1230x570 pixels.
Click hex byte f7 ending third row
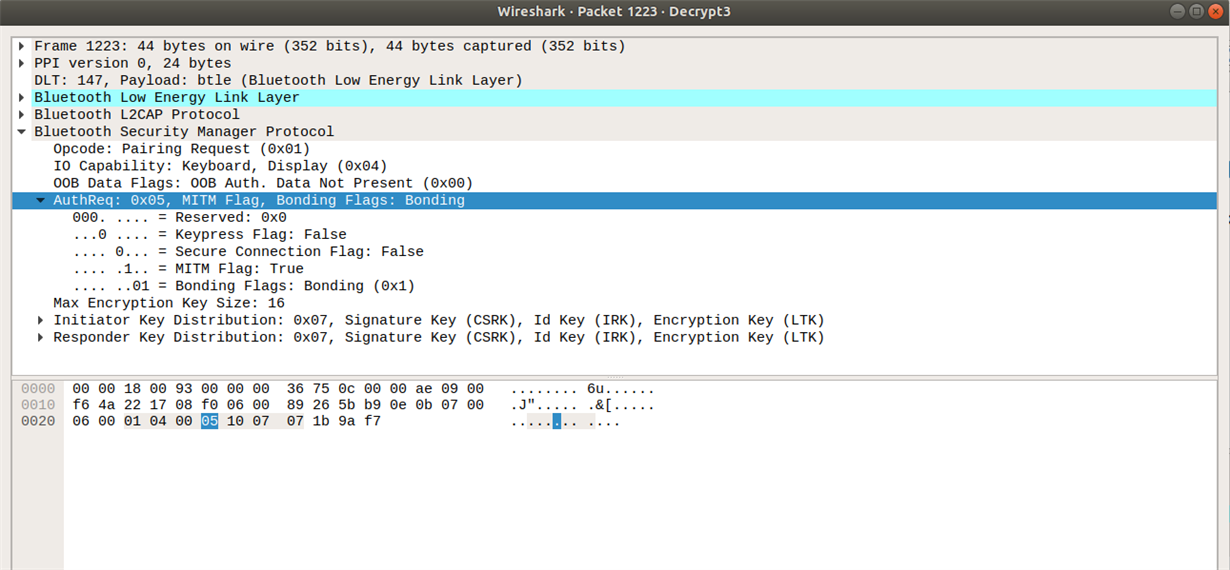pyautogui.click(x=372, y=422)
